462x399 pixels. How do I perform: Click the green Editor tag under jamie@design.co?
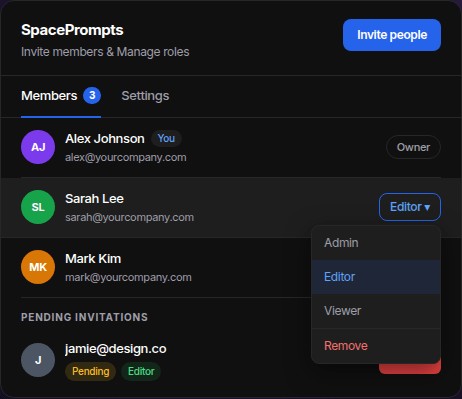141,371
